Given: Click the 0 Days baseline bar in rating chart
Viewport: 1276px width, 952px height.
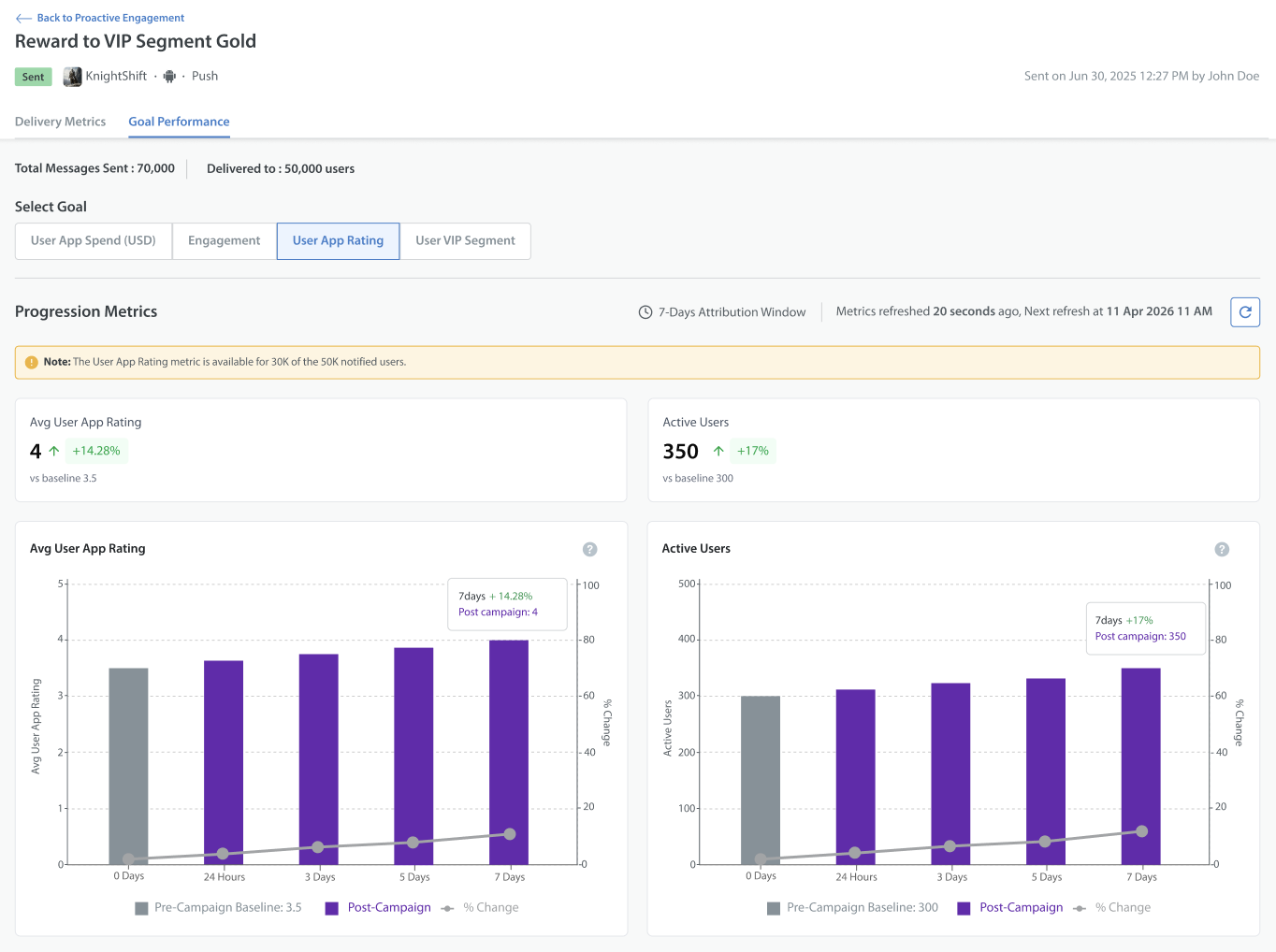Looking at the screenshot, I should (128, 766).
